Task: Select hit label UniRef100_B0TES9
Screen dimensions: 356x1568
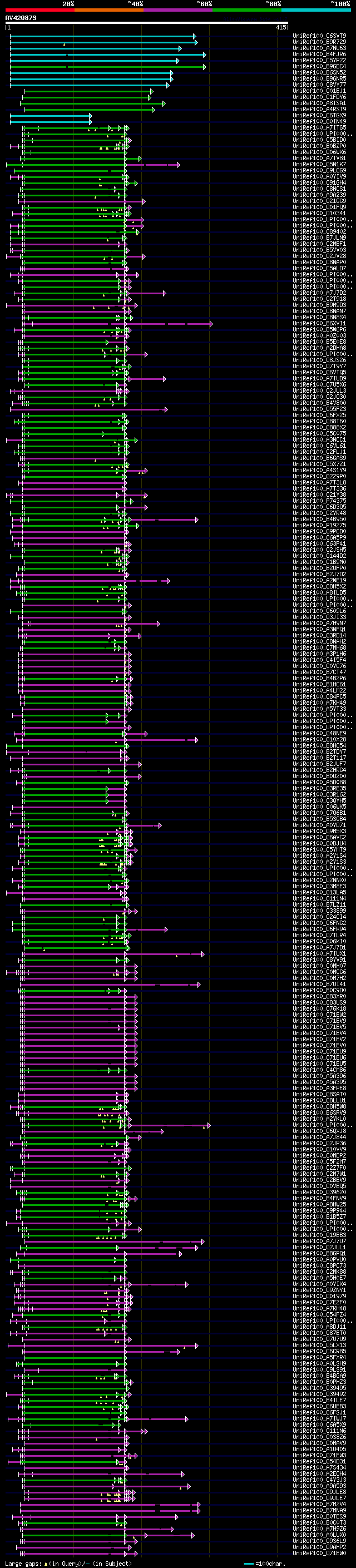Action: 319,1517
